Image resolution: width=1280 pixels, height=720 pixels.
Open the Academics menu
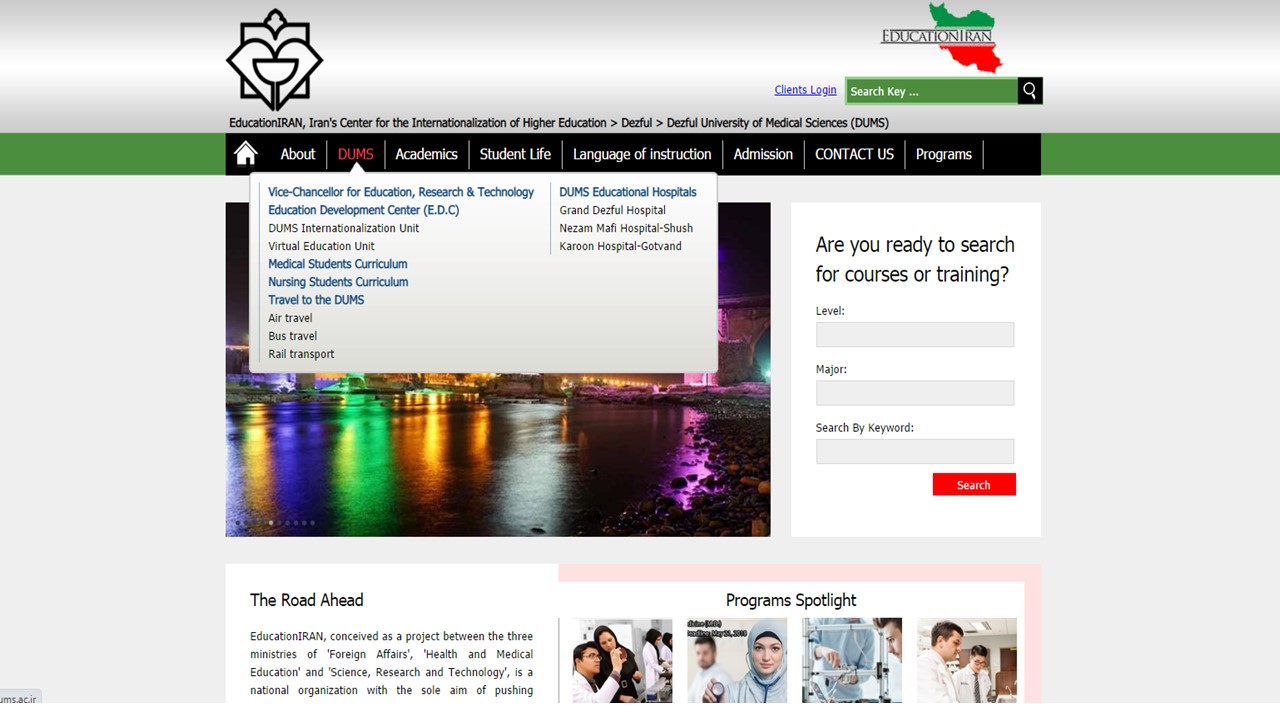coord(426,154)
